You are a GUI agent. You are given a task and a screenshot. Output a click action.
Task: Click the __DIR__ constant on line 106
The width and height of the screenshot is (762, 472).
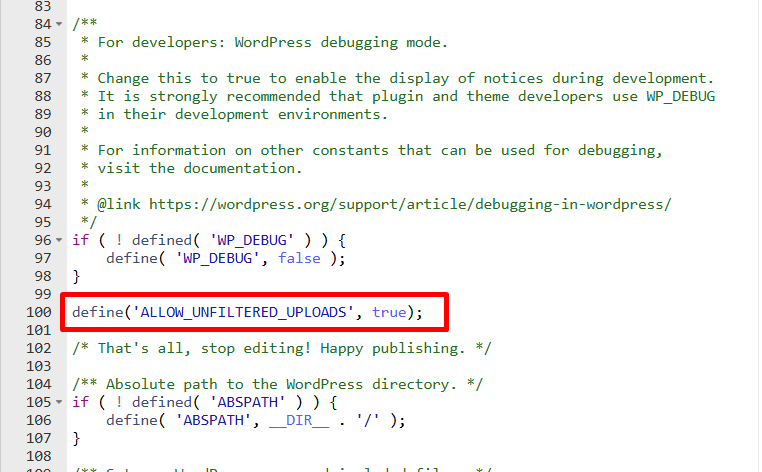click(x=299, y=420)
